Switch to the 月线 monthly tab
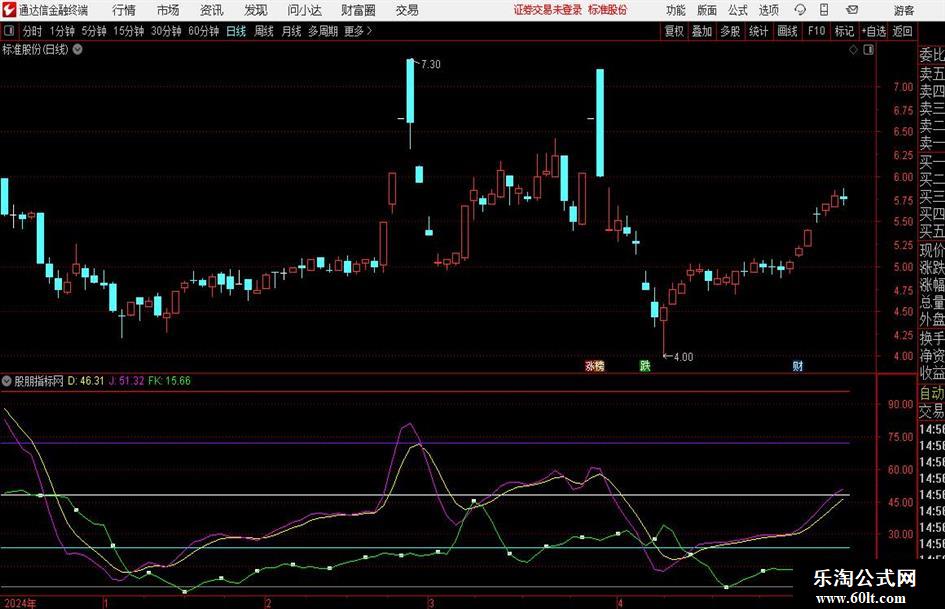The width and height of the screenshot is (945, 609). click(292, 31)
